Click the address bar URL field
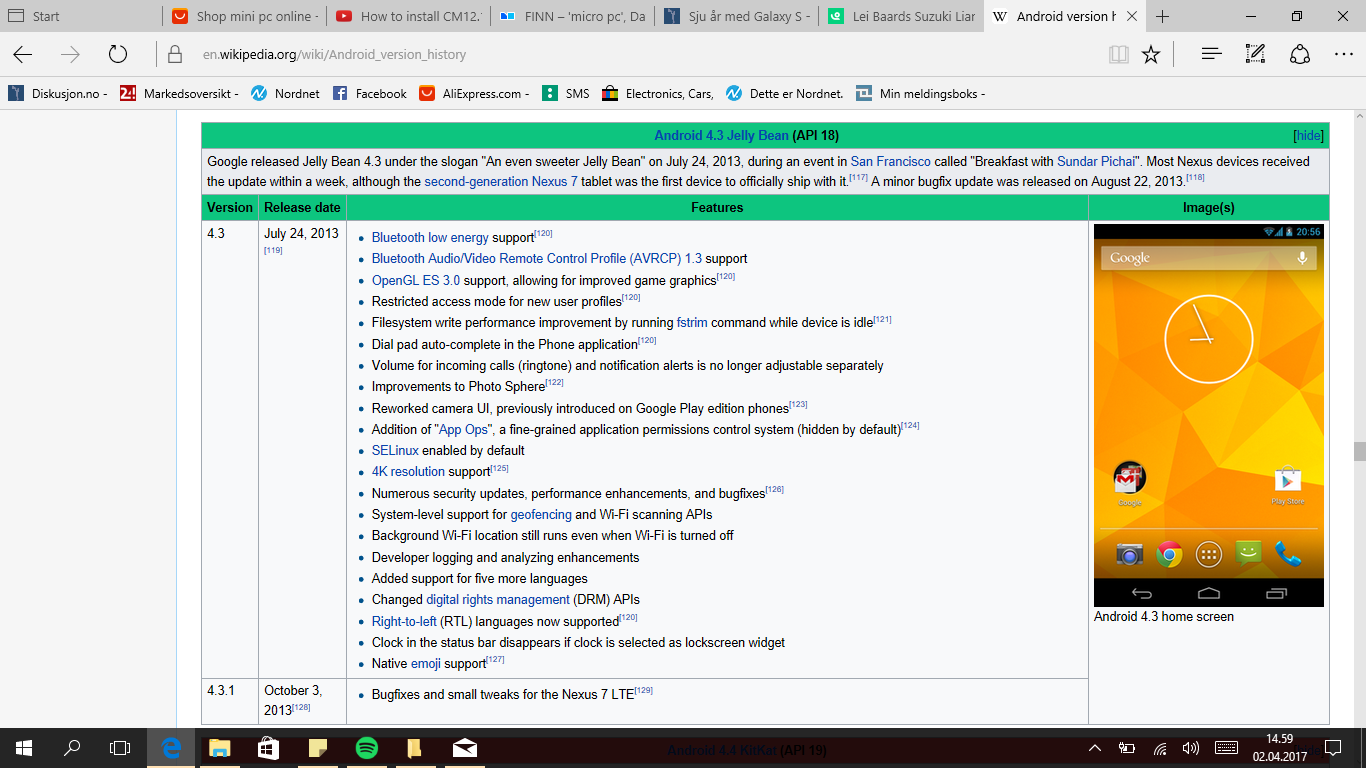The height and width of the screenshot is (768, 1366). coord(630,55)
